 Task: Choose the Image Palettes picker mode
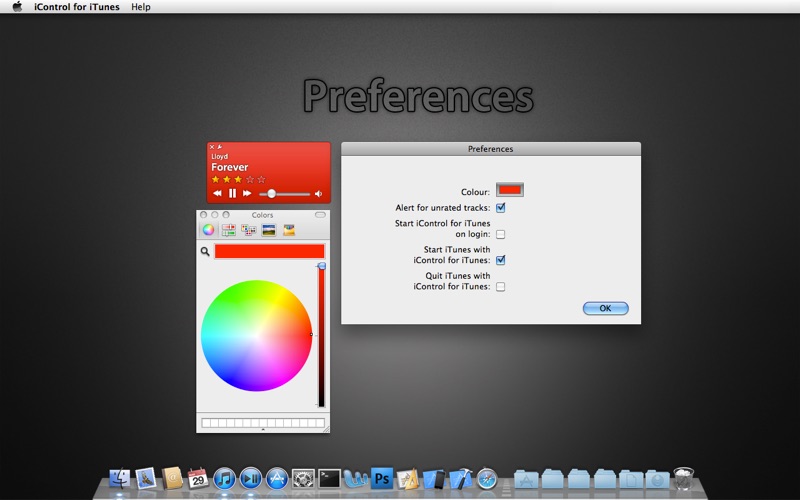[268, 230]
